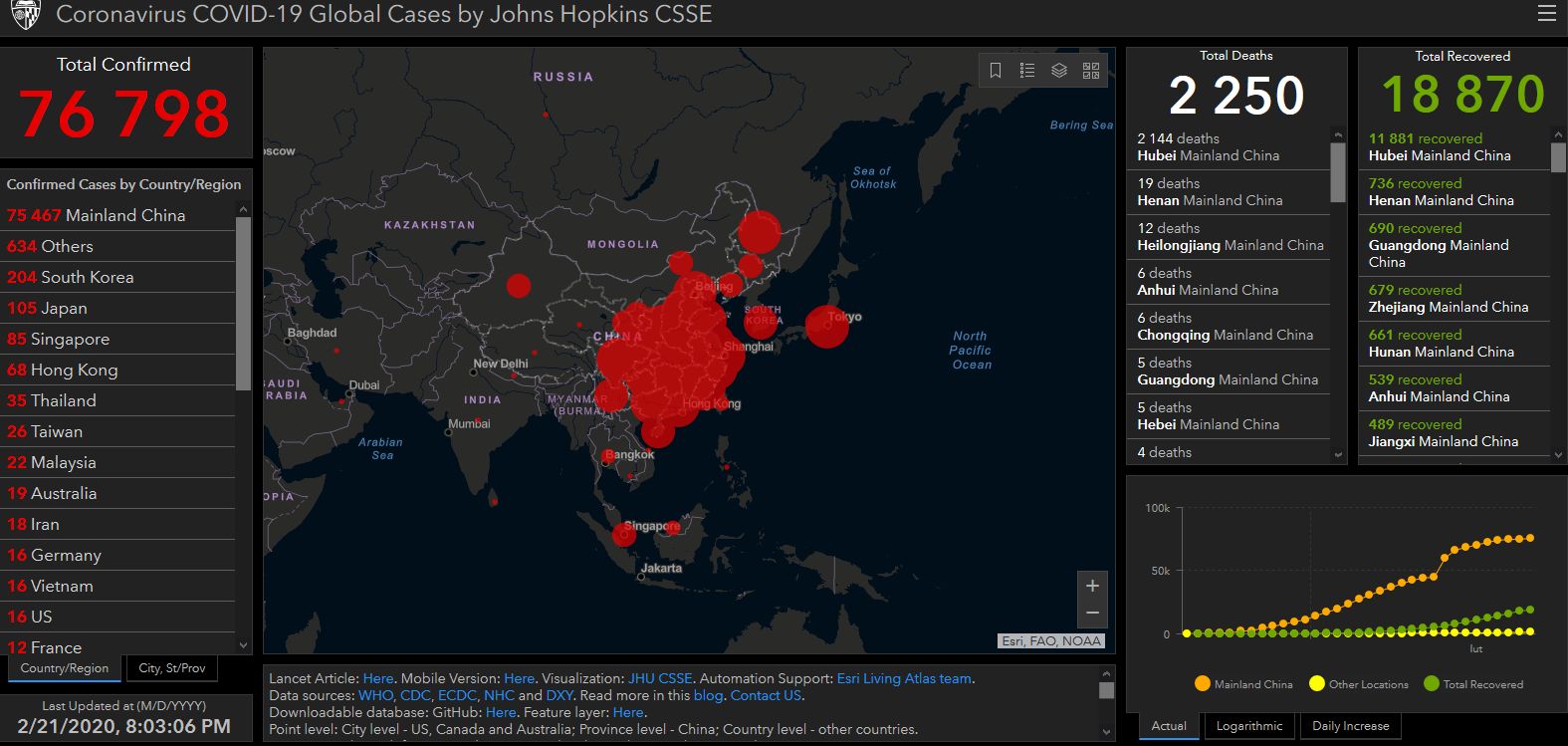This screenshot has height=746, width=1568.
Task: Open the blog link
Action: [x=708, y=695]
